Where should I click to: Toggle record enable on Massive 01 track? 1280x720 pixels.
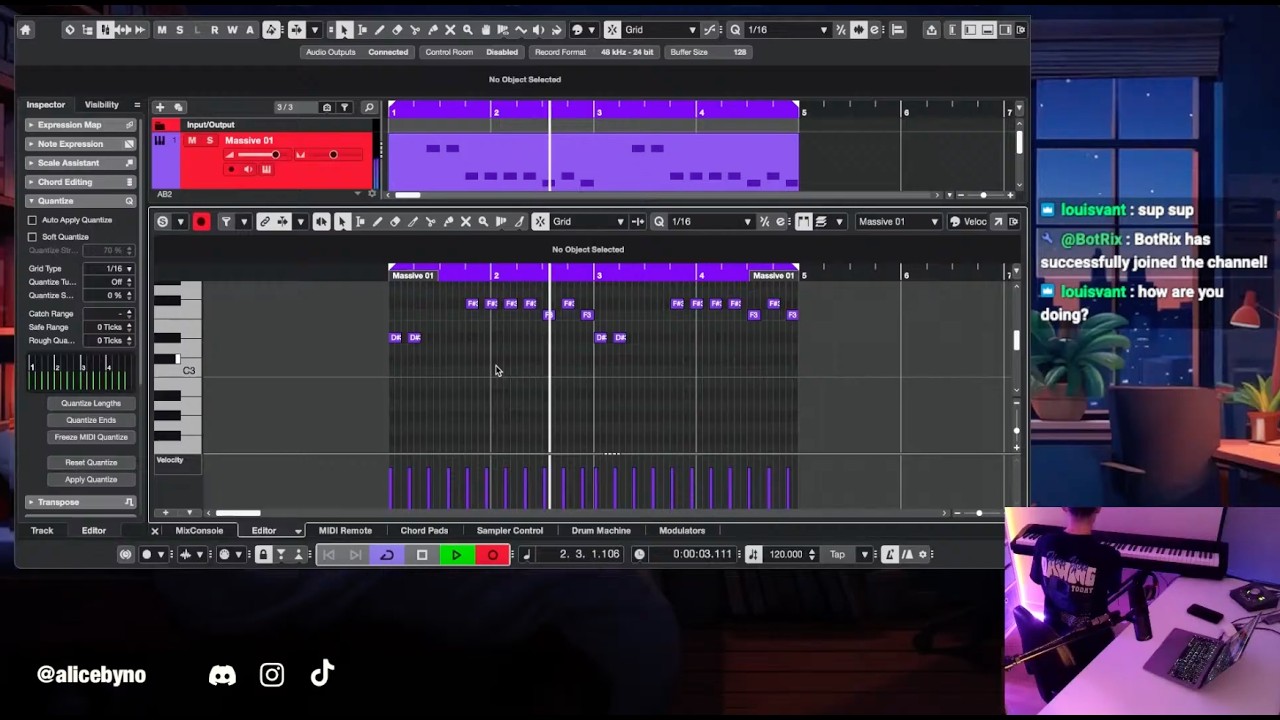[232, 169]
